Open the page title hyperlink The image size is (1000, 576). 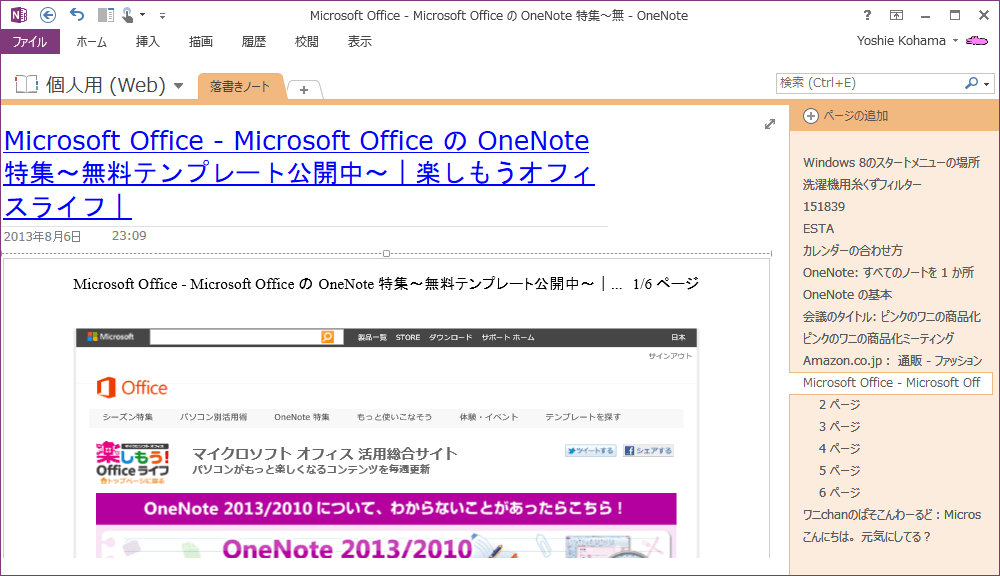tap(299, 173)
